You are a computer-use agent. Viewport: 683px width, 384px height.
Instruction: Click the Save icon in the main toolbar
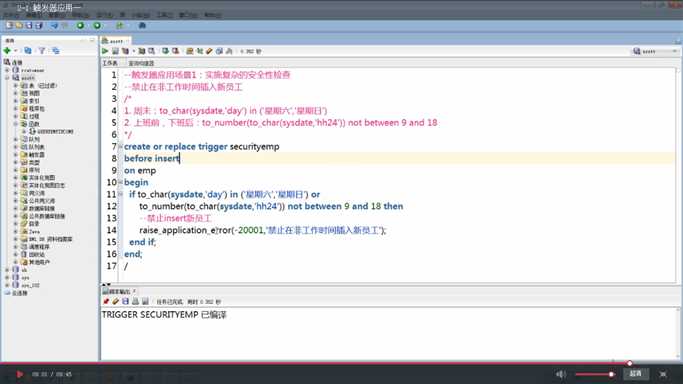[29, 26]
